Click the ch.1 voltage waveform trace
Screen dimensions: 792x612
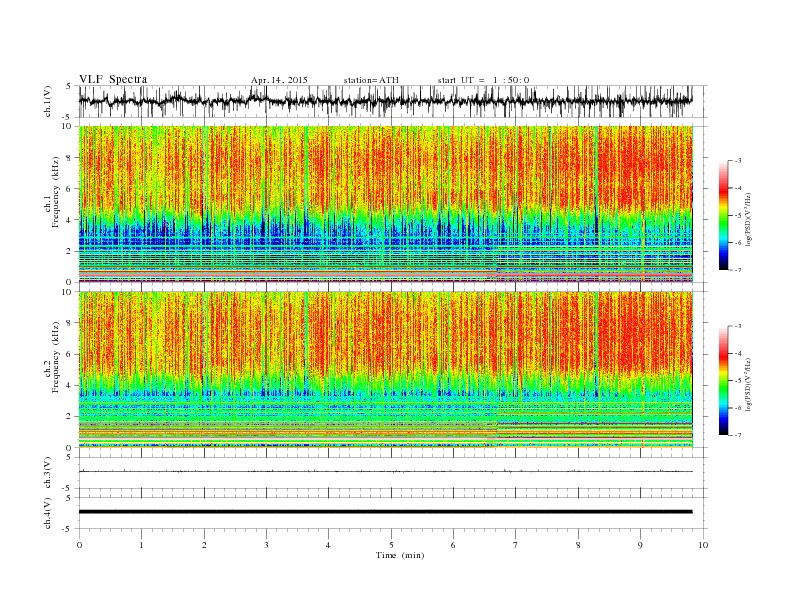(385, 101)
